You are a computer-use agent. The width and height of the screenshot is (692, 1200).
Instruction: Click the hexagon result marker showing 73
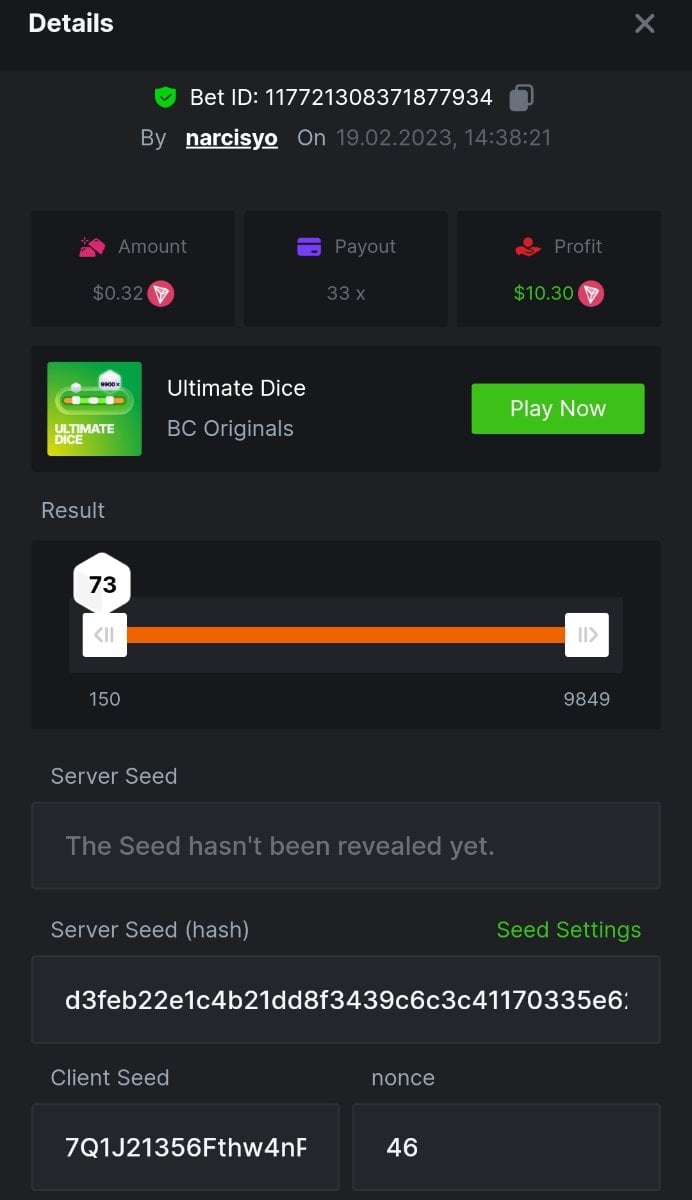pos(102,585)
